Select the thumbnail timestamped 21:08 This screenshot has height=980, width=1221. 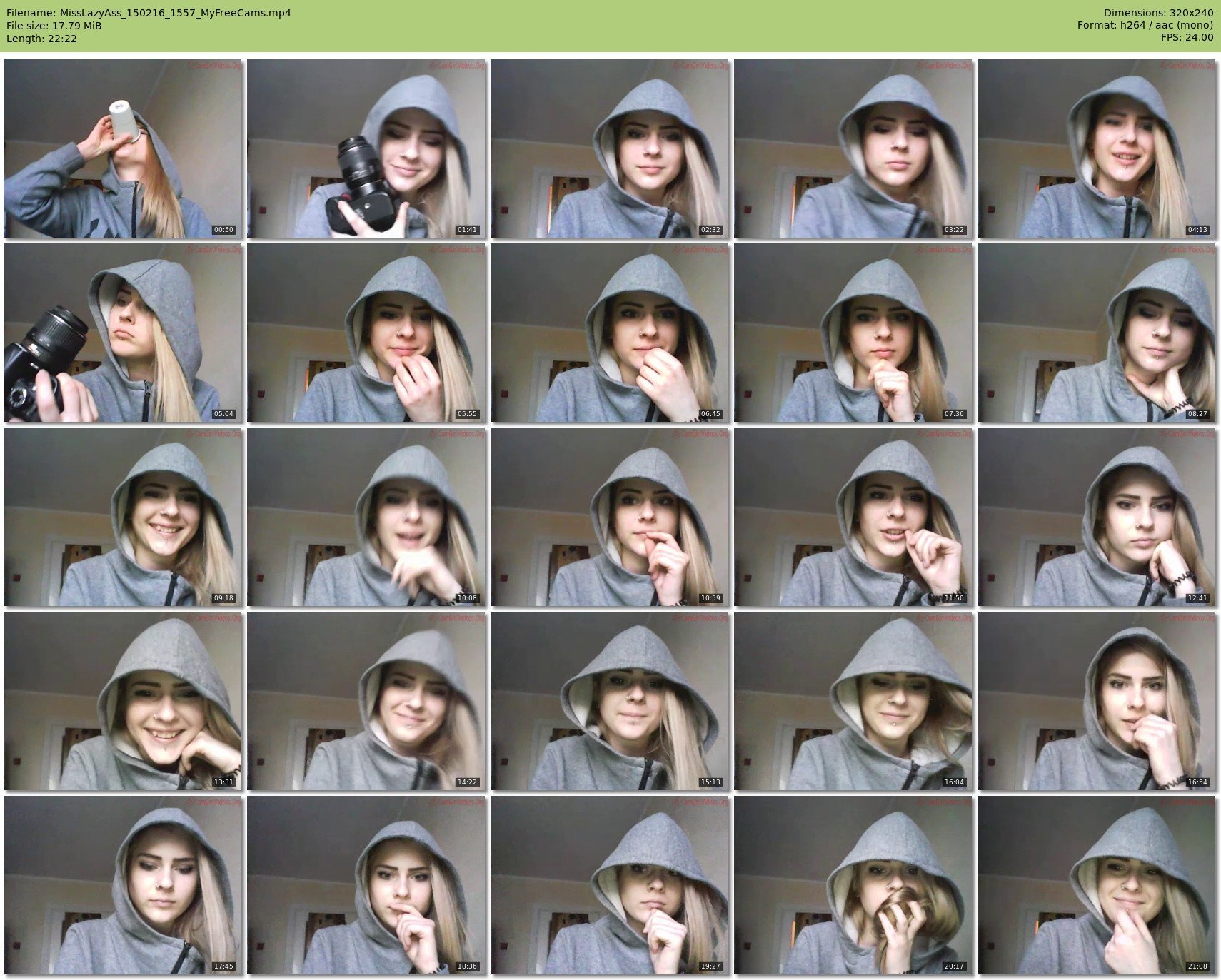pos(1097,885)
